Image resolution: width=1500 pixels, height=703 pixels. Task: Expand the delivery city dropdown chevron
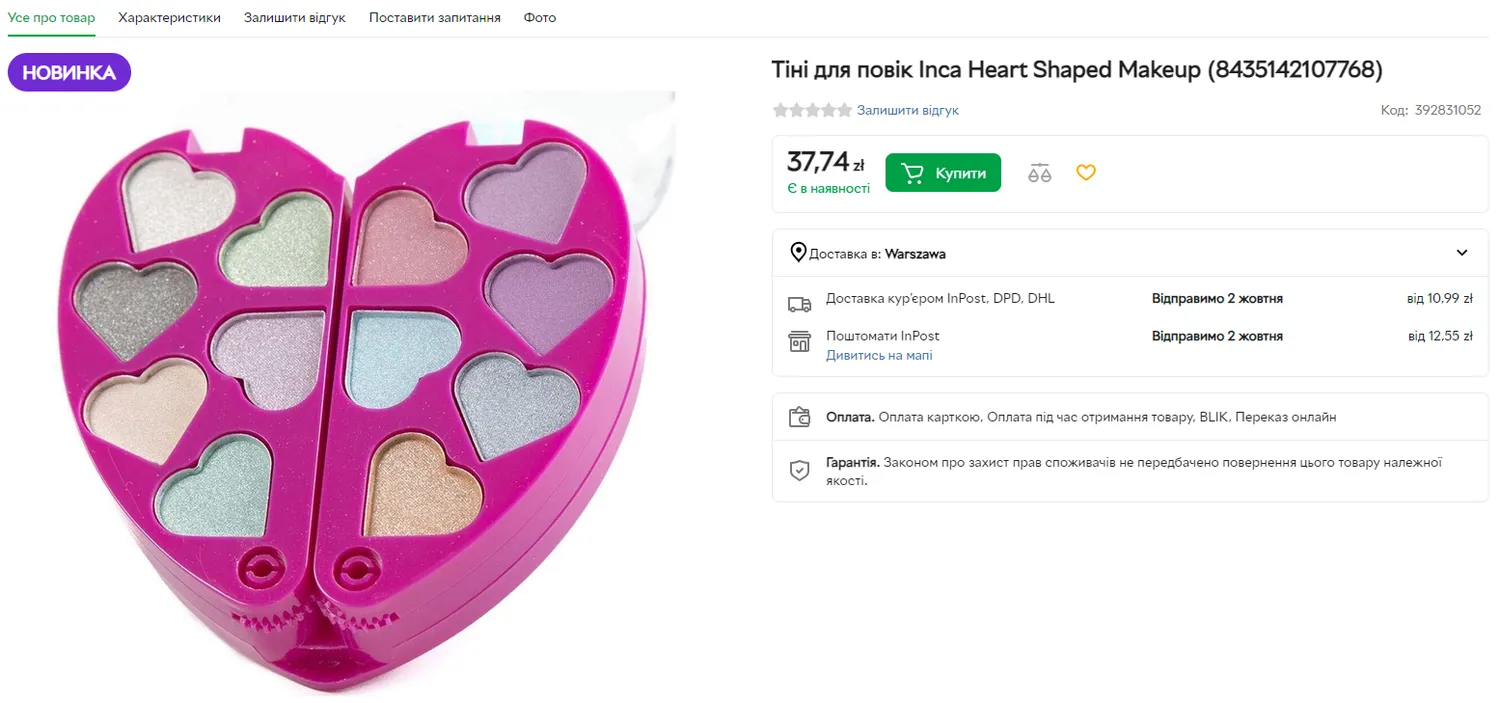(1462, 253)
